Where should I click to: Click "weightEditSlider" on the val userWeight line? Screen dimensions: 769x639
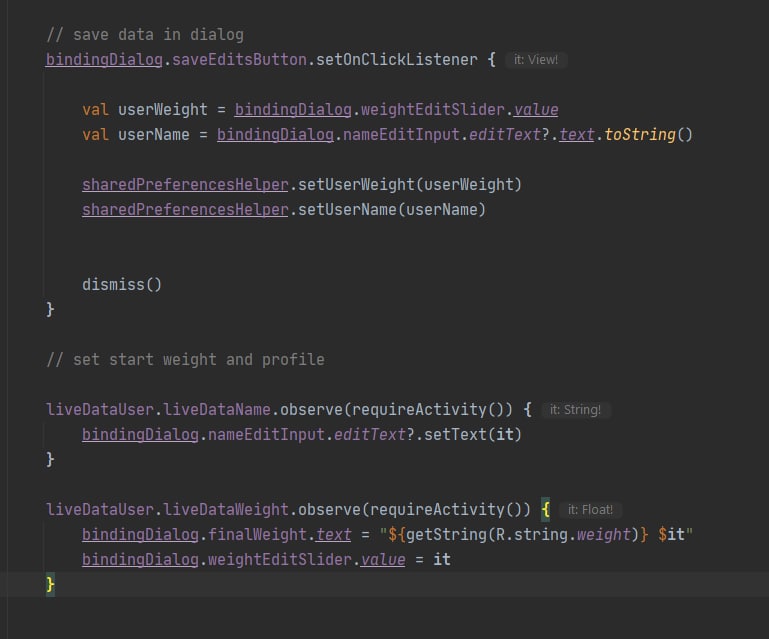[x=433, y=109]
